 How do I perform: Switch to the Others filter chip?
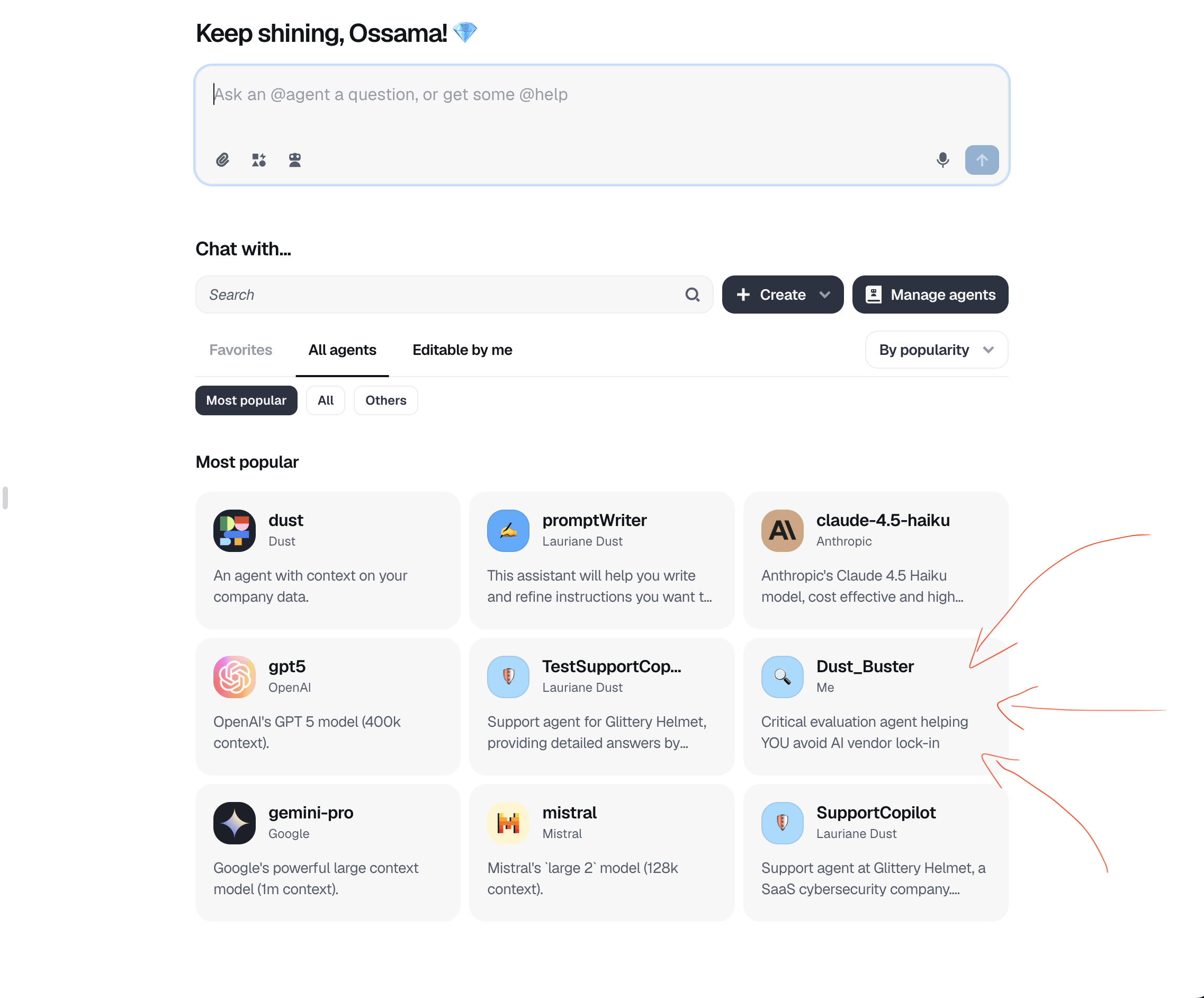point(385,400)
